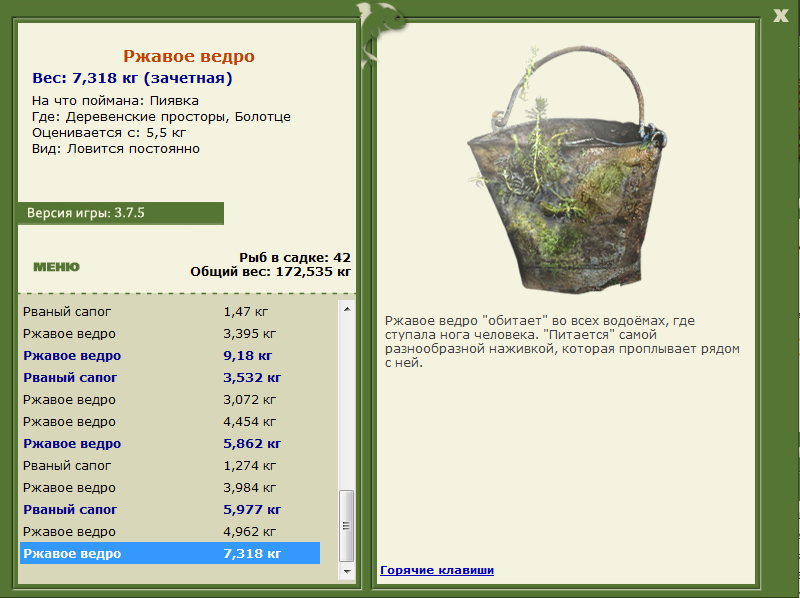Select Рваный сапог 1,274 кг row

170,465
